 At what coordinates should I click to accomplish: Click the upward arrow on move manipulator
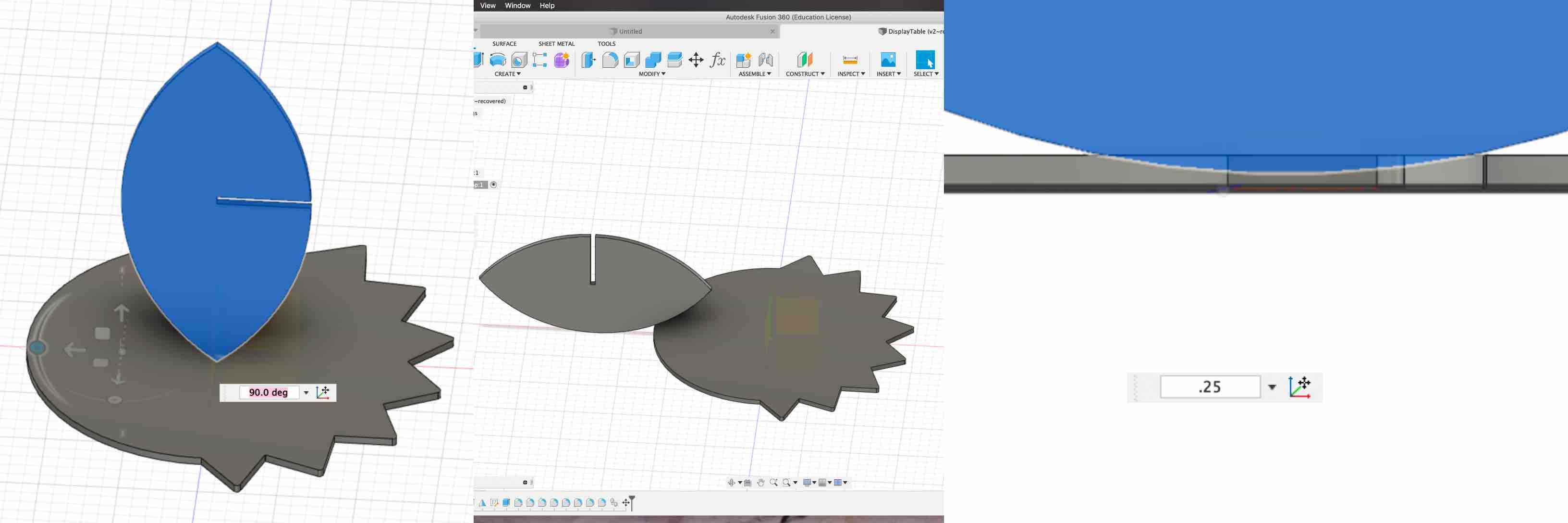click(122, 312)
